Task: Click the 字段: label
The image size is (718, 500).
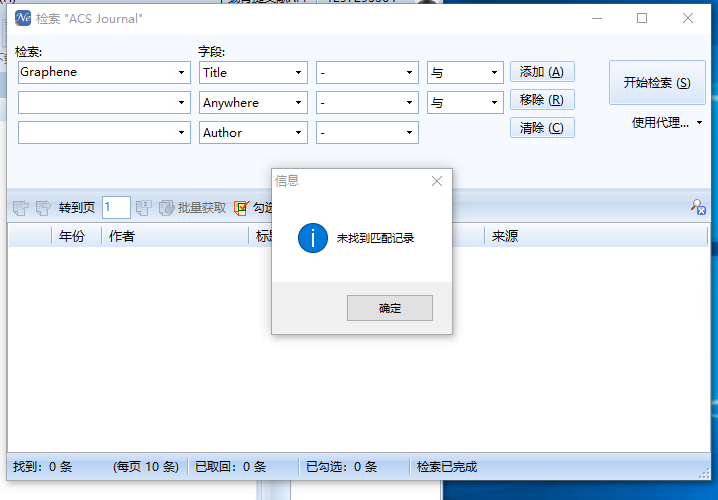Action: pos(211,52)
